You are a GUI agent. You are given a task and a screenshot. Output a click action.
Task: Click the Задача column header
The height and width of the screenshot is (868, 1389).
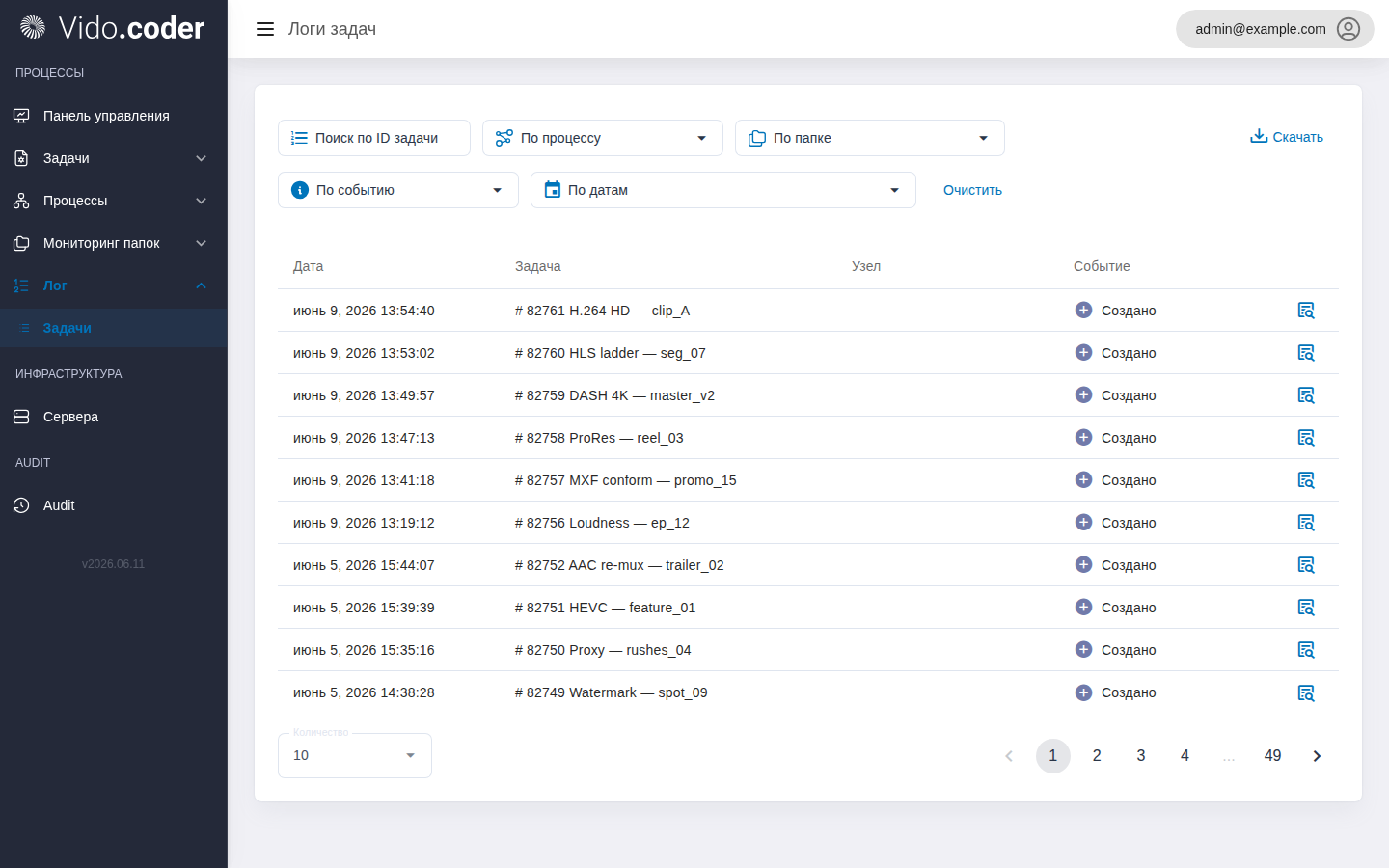(538, 266)
